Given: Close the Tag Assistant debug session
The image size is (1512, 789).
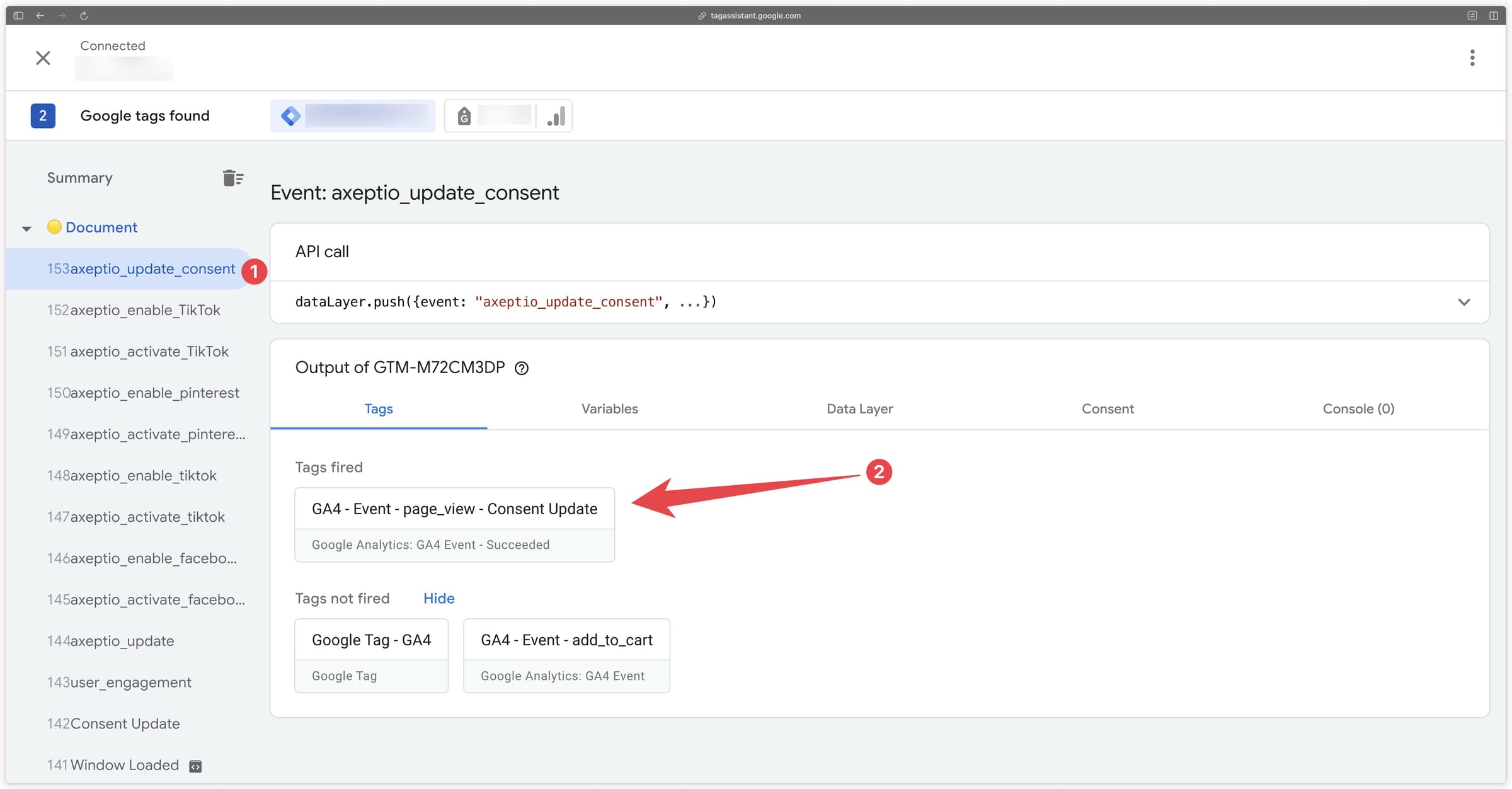Looking at the screenshot, I should click(43, 58).
